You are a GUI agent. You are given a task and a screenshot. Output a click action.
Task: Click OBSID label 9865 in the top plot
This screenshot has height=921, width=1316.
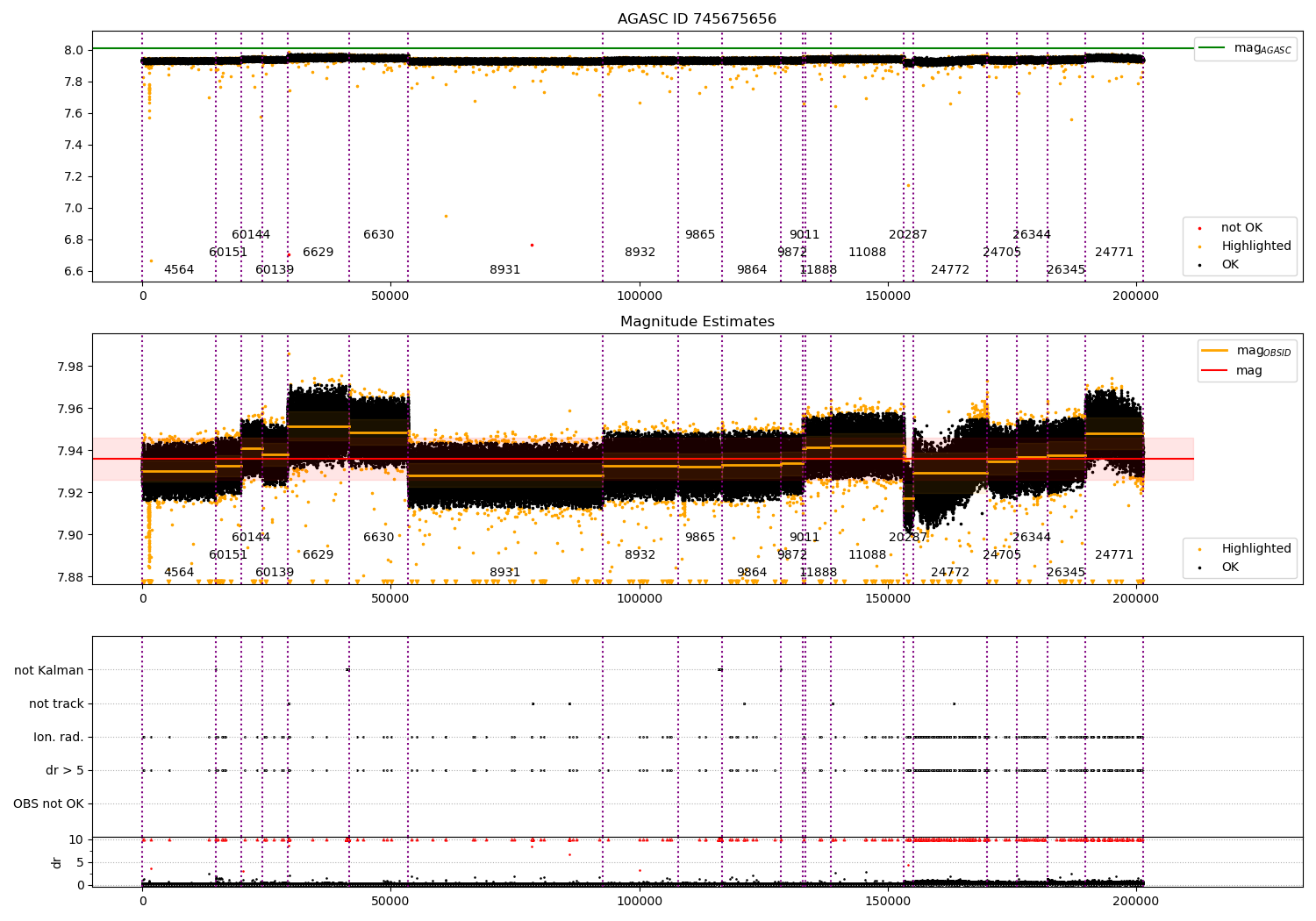click(700, 235)
